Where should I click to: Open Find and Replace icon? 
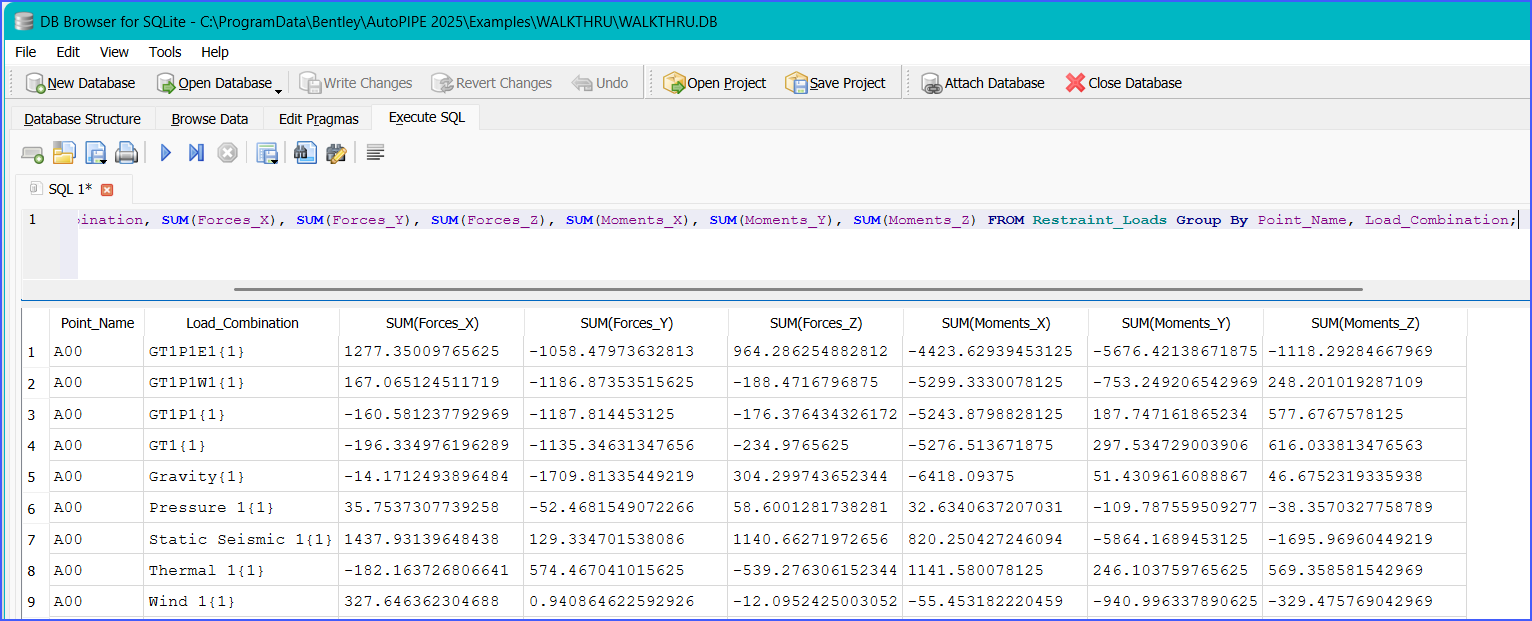click(x=336, y=153)
